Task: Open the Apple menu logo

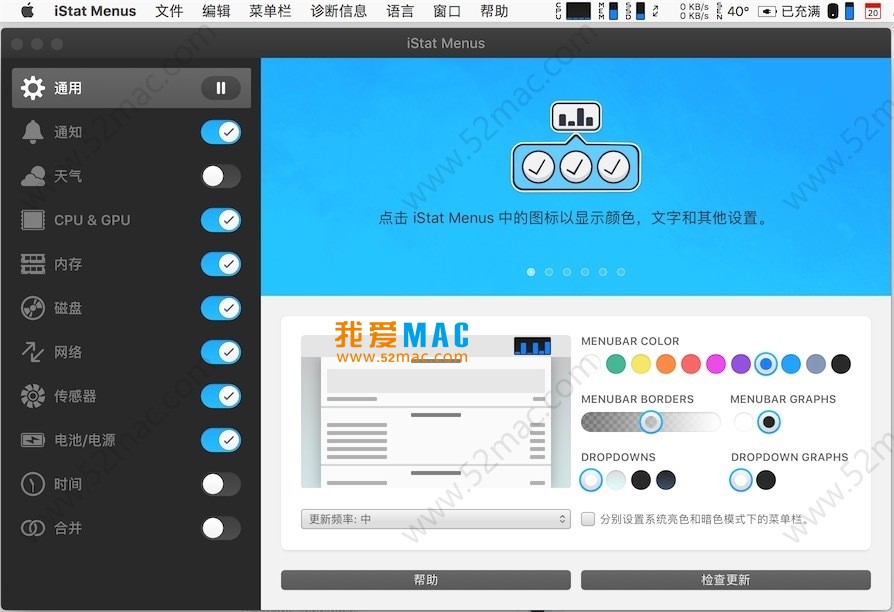Action: [27, 11]
